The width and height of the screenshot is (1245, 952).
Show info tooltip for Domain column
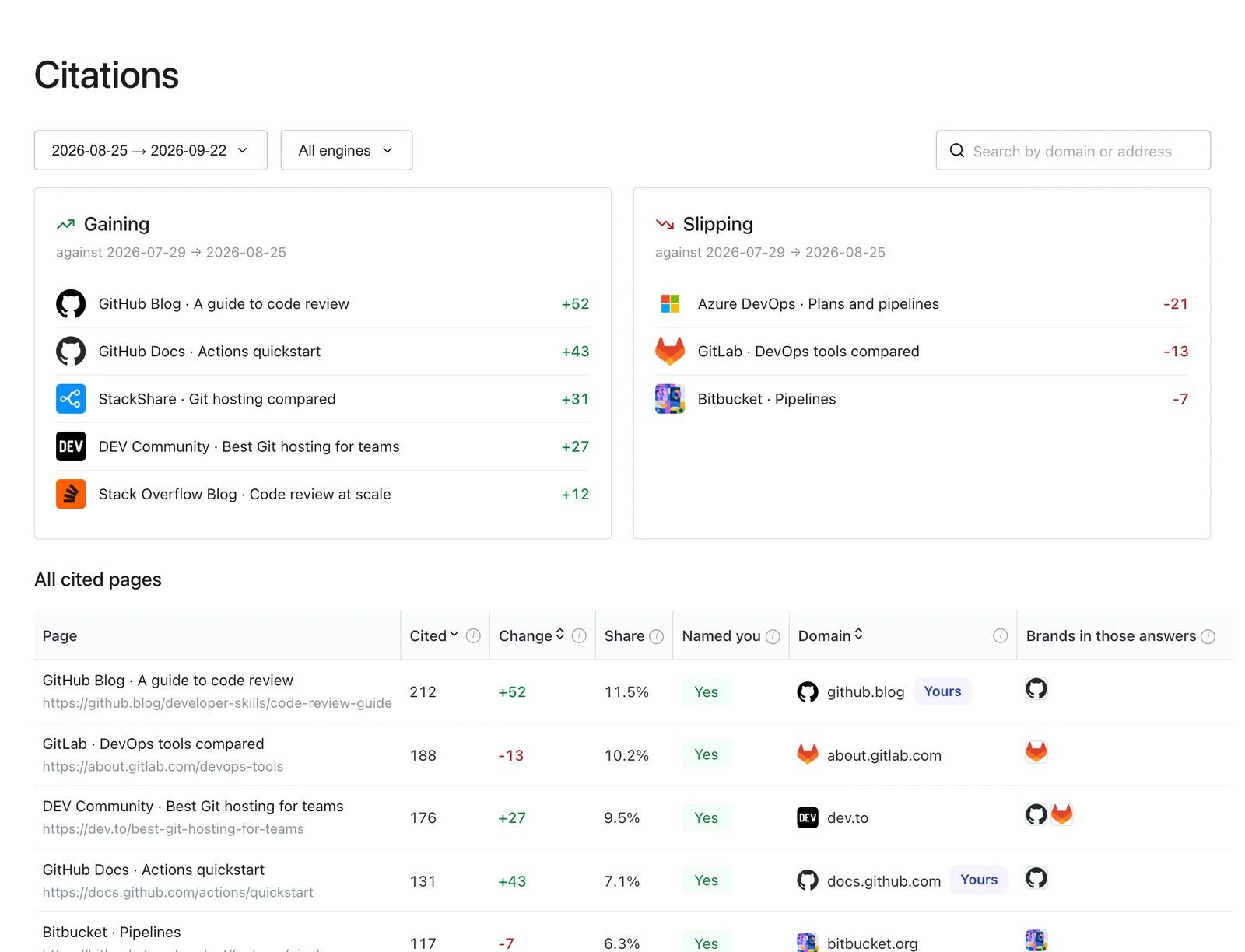(x=1001, y=636)
